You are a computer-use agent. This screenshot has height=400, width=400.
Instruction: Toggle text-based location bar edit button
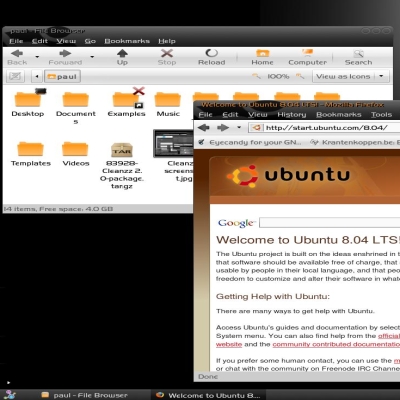pos(15,76)
